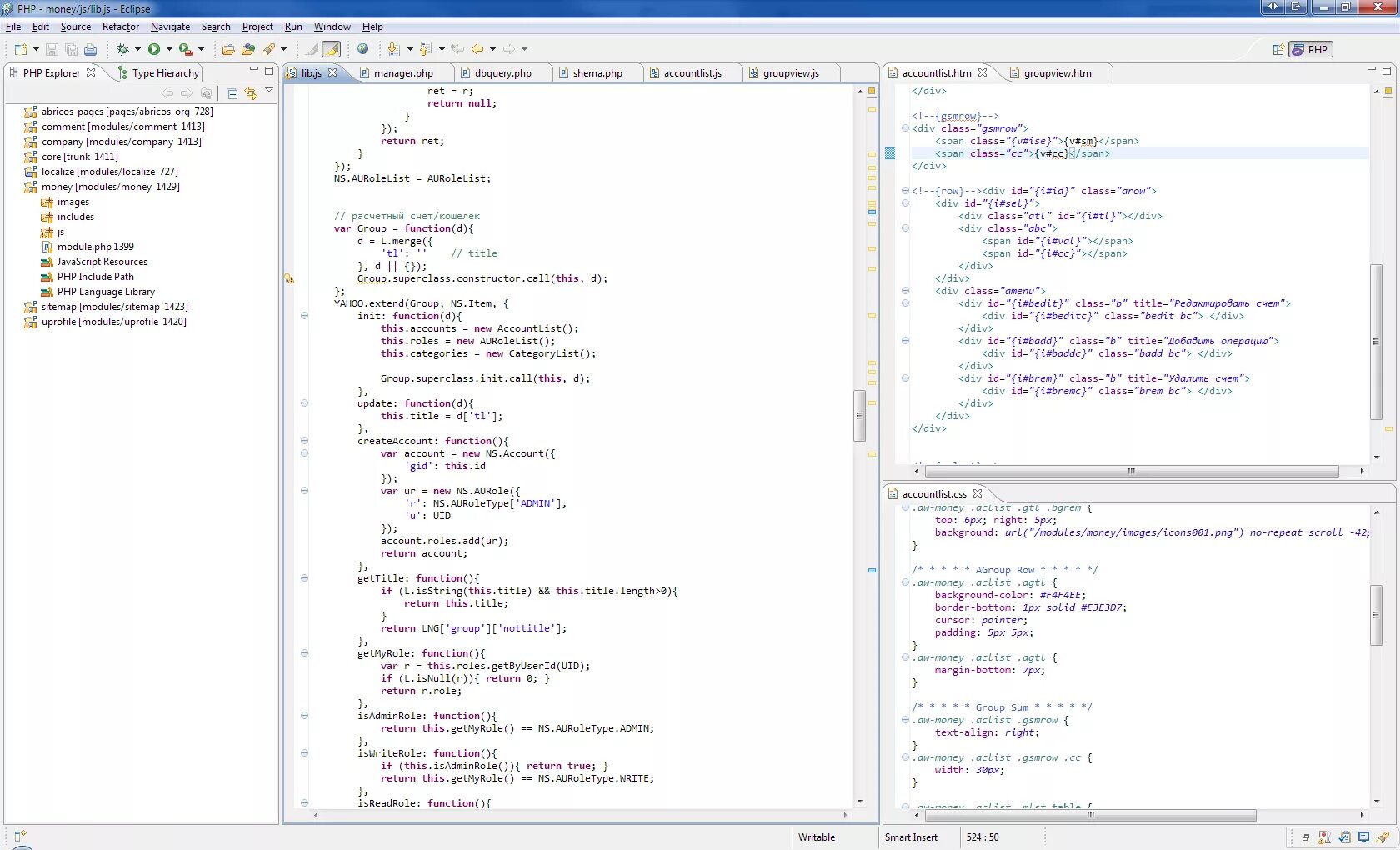Collapse the init function fold marker
Viewport: 1400px width, 850px height.
304,316
